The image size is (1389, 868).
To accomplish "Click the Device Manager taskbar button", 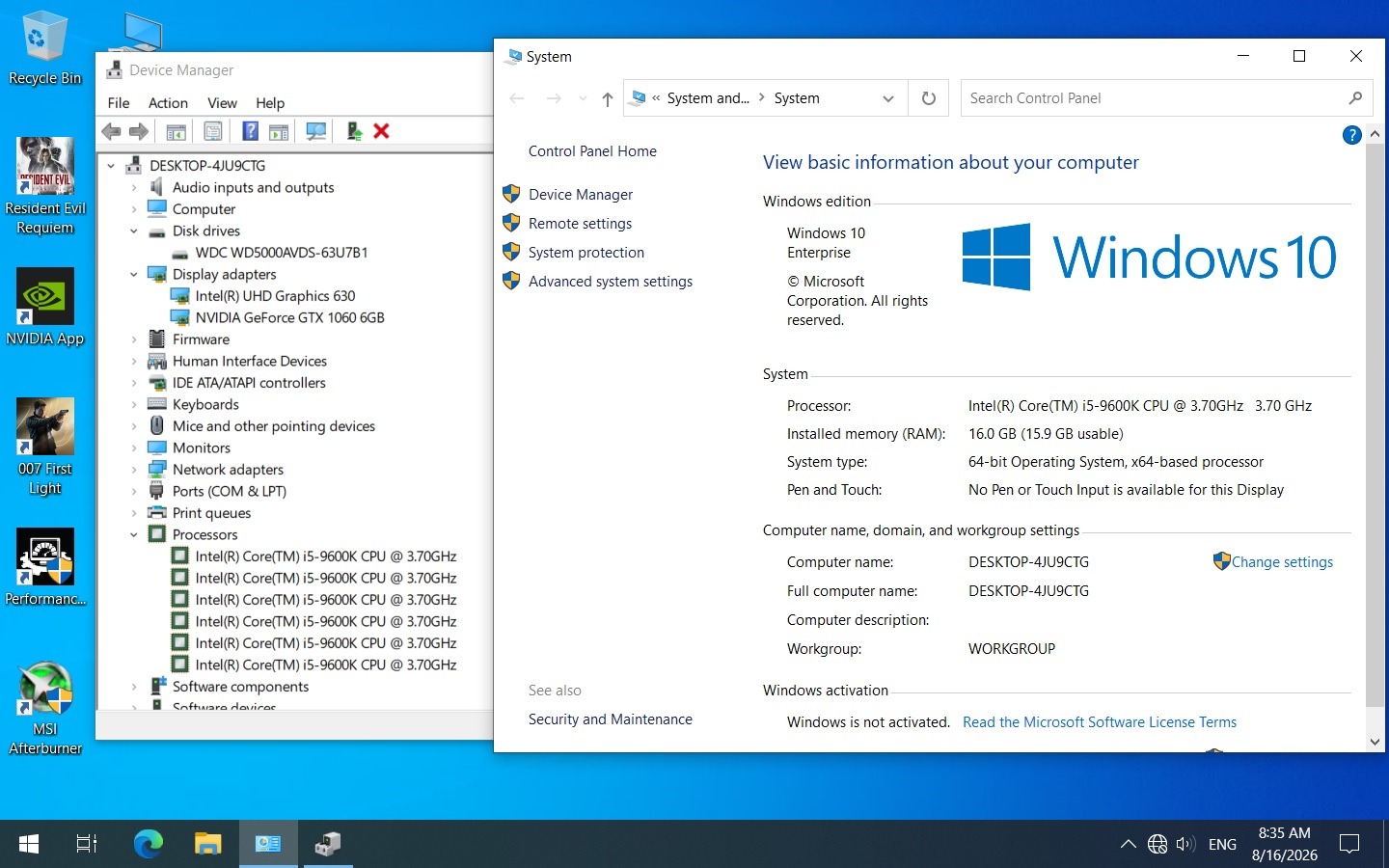I will [328, 844].
